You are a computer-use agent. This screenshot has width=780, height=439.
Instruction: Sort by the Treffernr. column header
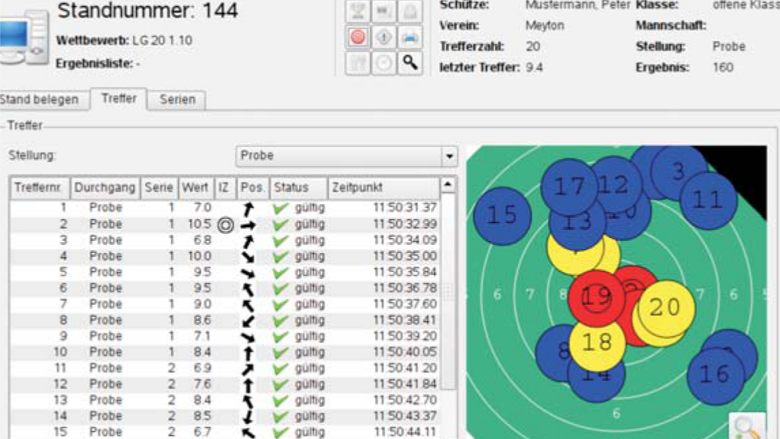(39, 187)
